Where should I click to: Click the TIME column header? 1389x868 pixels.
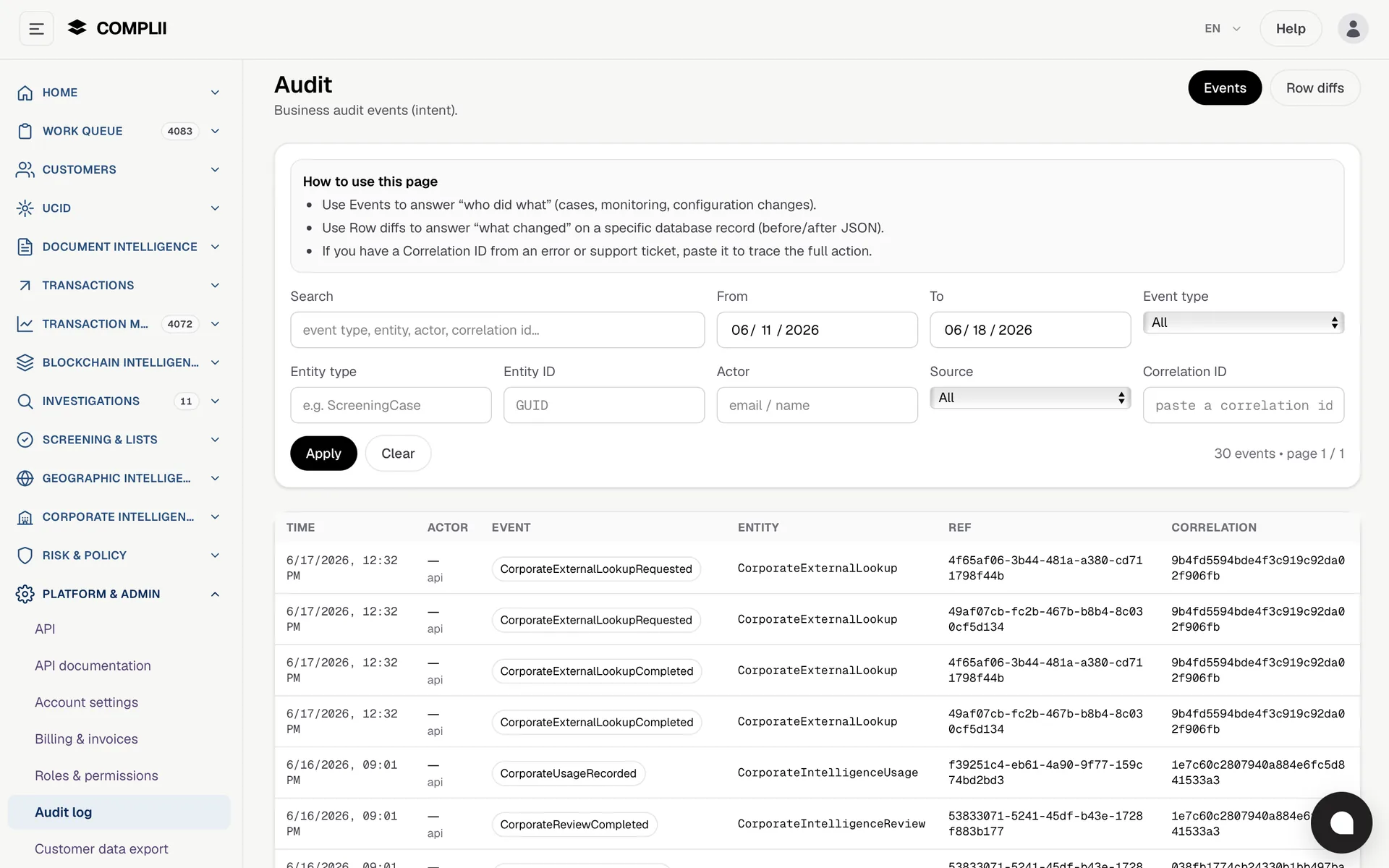pyautogui.click(x=300, y=527)
